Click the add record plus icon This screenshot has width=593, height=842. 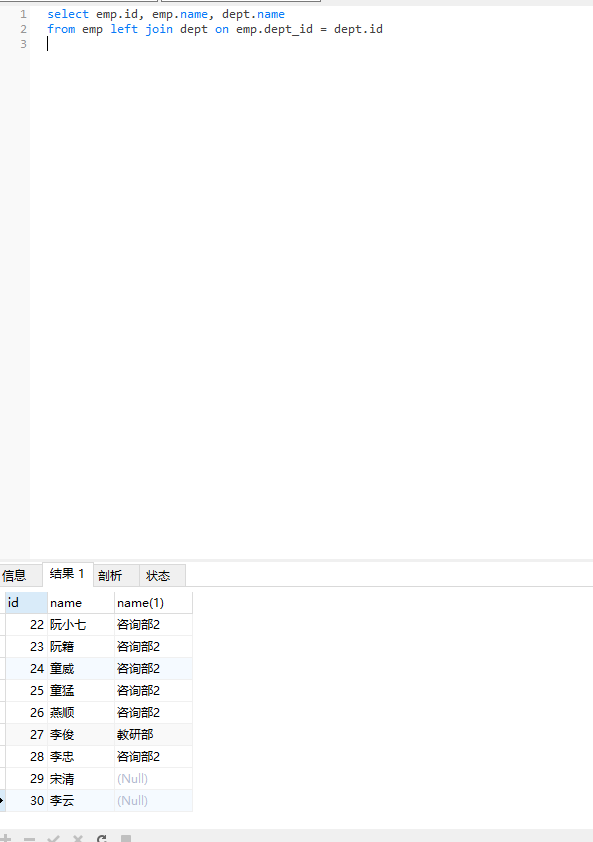(6, 838)
